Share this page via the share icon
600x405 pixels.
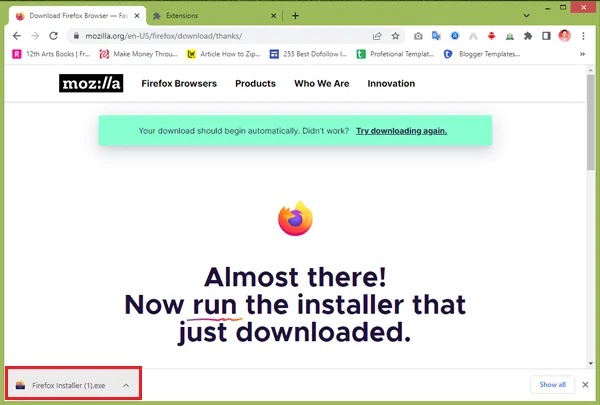point(377,36)
